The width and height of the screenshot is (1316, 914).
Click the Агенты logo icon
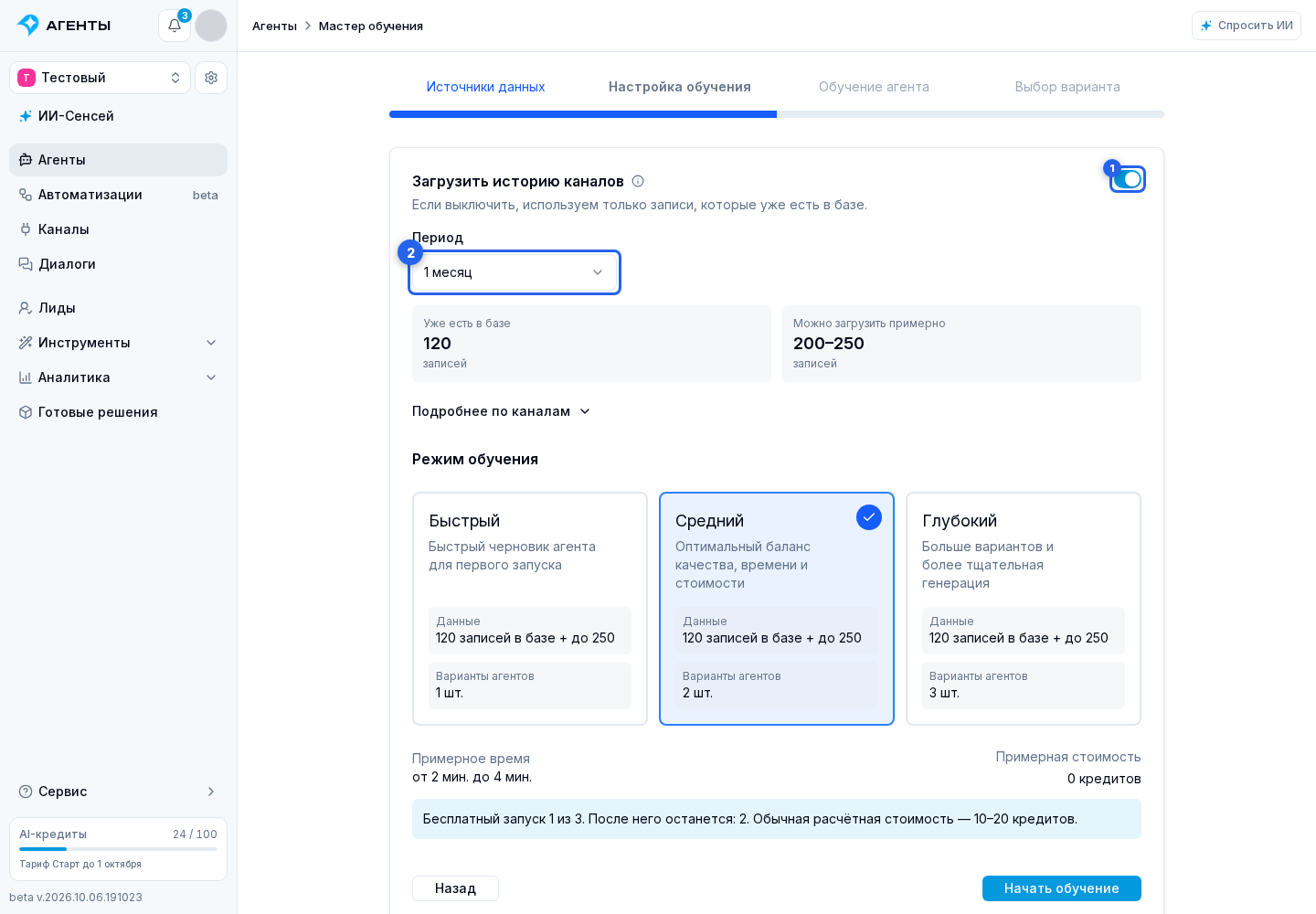pyautogui.click(x=28, y=25)
